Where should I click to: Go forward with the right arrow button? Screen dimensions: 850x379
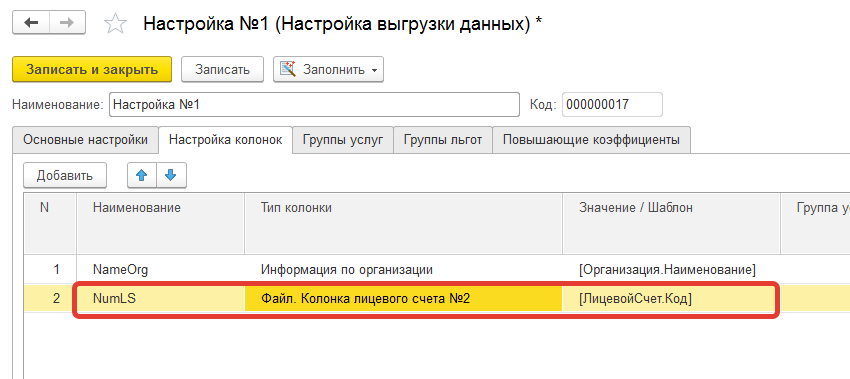point(67,23)
